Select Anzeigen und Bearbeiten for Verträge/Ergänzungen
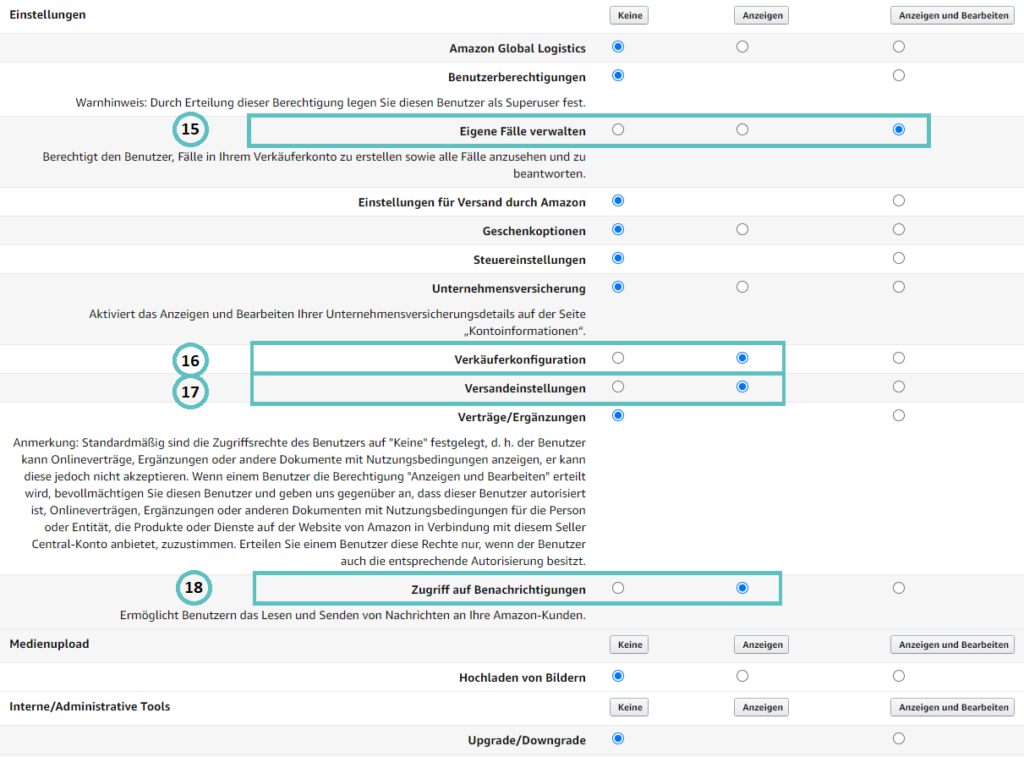1024x757 pixels. point(899,415)
